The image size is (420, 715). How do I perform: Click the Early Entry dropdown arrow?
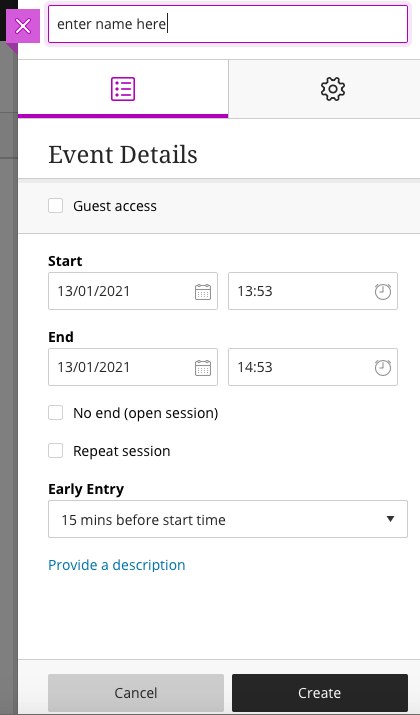(x=390, y=519)
